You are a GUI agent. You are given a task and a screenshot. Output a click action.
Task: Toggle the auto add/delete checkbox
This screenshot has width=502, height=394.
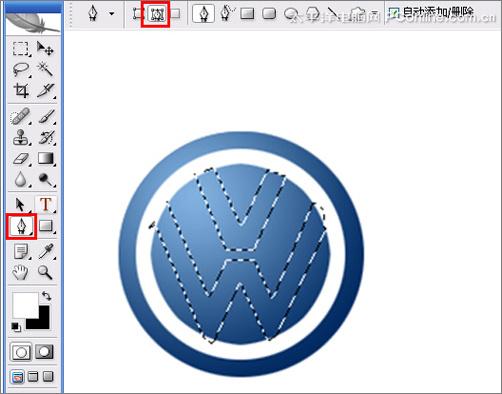(x=394, y=13)
